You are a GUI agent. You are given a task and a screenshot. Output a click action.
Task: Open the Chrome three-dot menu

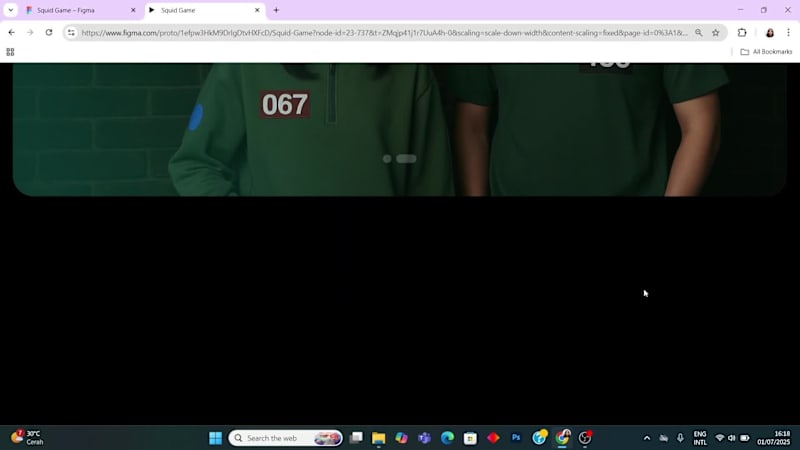point(788,33)
